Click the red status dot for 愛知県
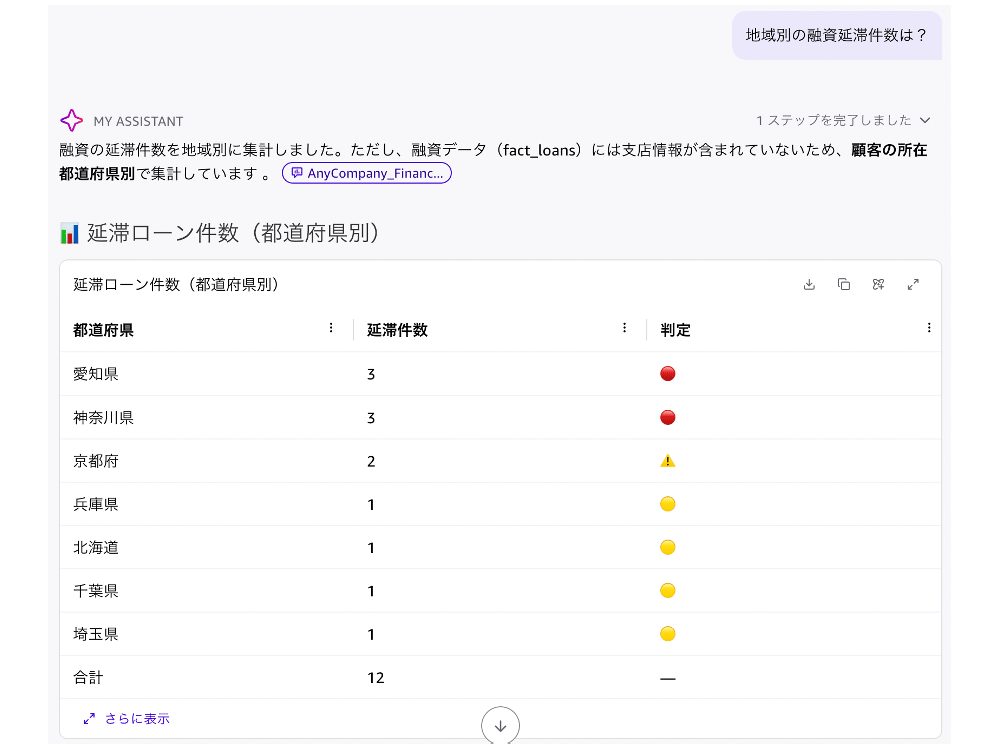Viewport: 1000px width, 749px height. click(668, 374)
